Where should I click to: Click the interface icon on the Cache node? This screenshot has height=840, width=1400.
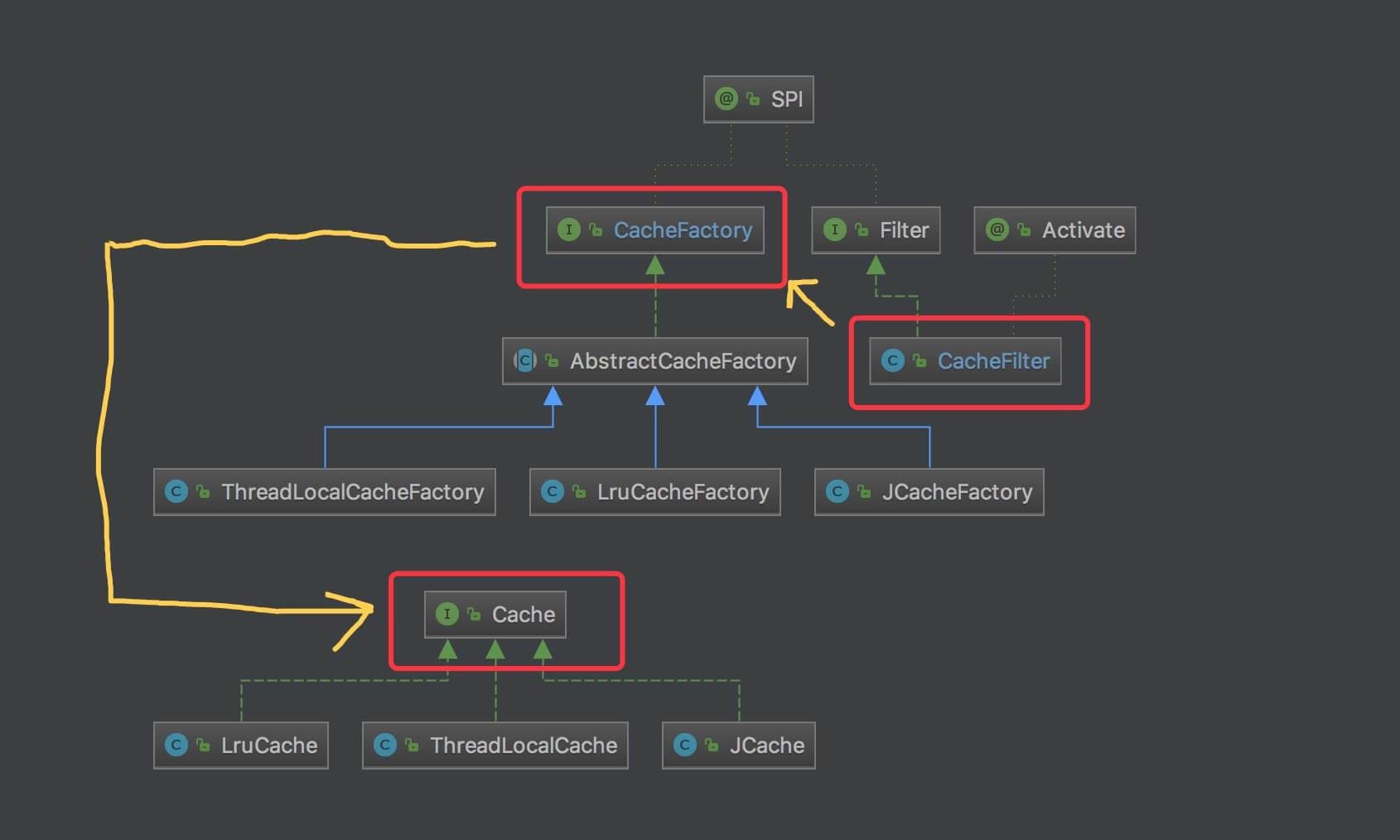[447, 614]
